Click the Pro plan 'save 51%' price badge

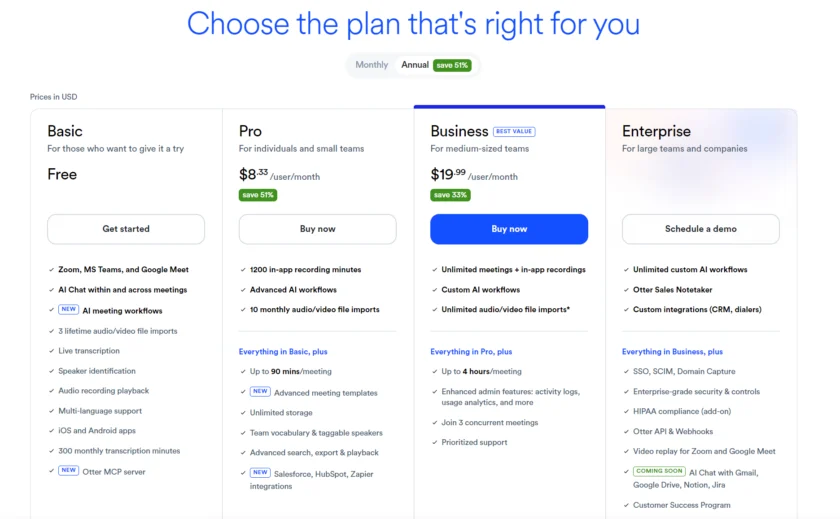click(258, 195)
